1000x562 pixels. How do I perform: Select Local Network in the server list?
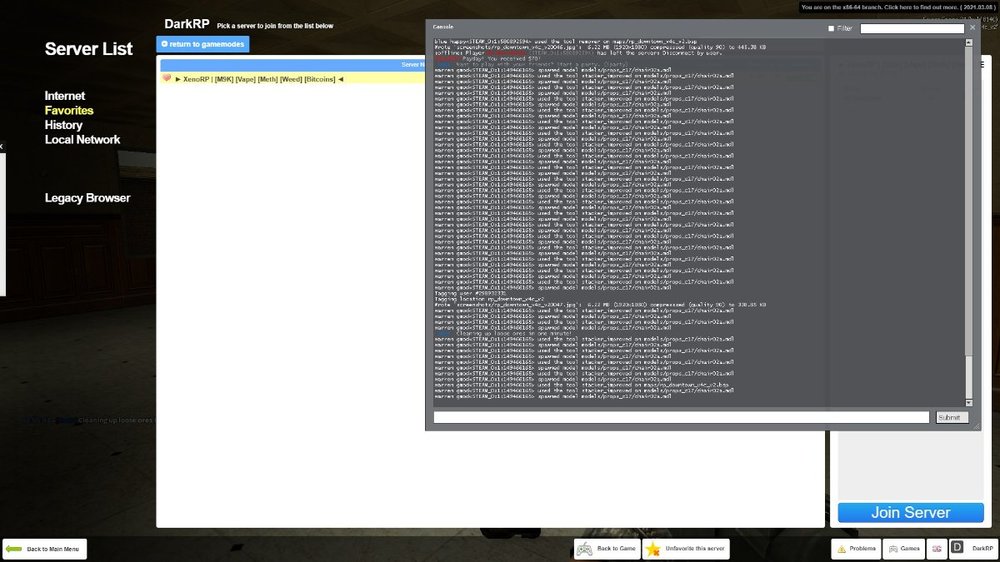tap(82, 140)
